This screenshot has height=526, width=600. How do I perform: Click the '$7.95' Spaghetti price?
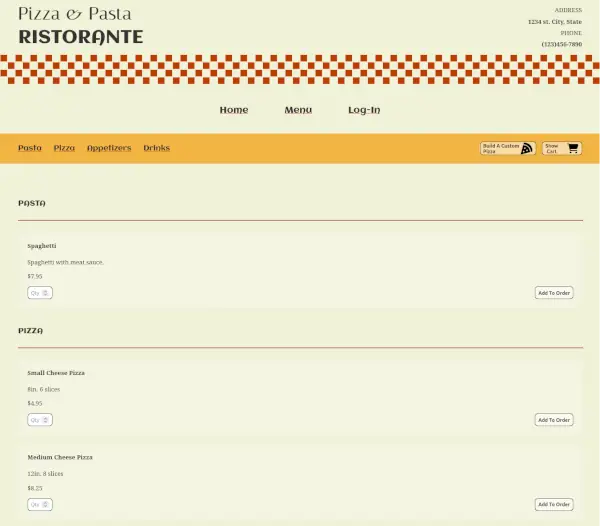[35, 276]
